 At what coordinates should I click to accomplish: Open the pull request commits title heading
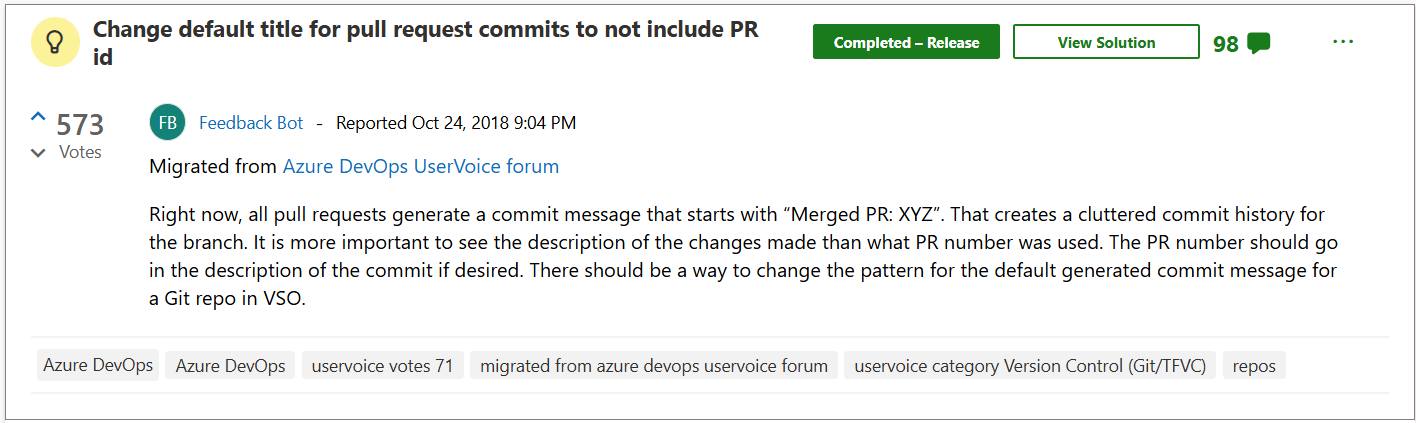425,42
